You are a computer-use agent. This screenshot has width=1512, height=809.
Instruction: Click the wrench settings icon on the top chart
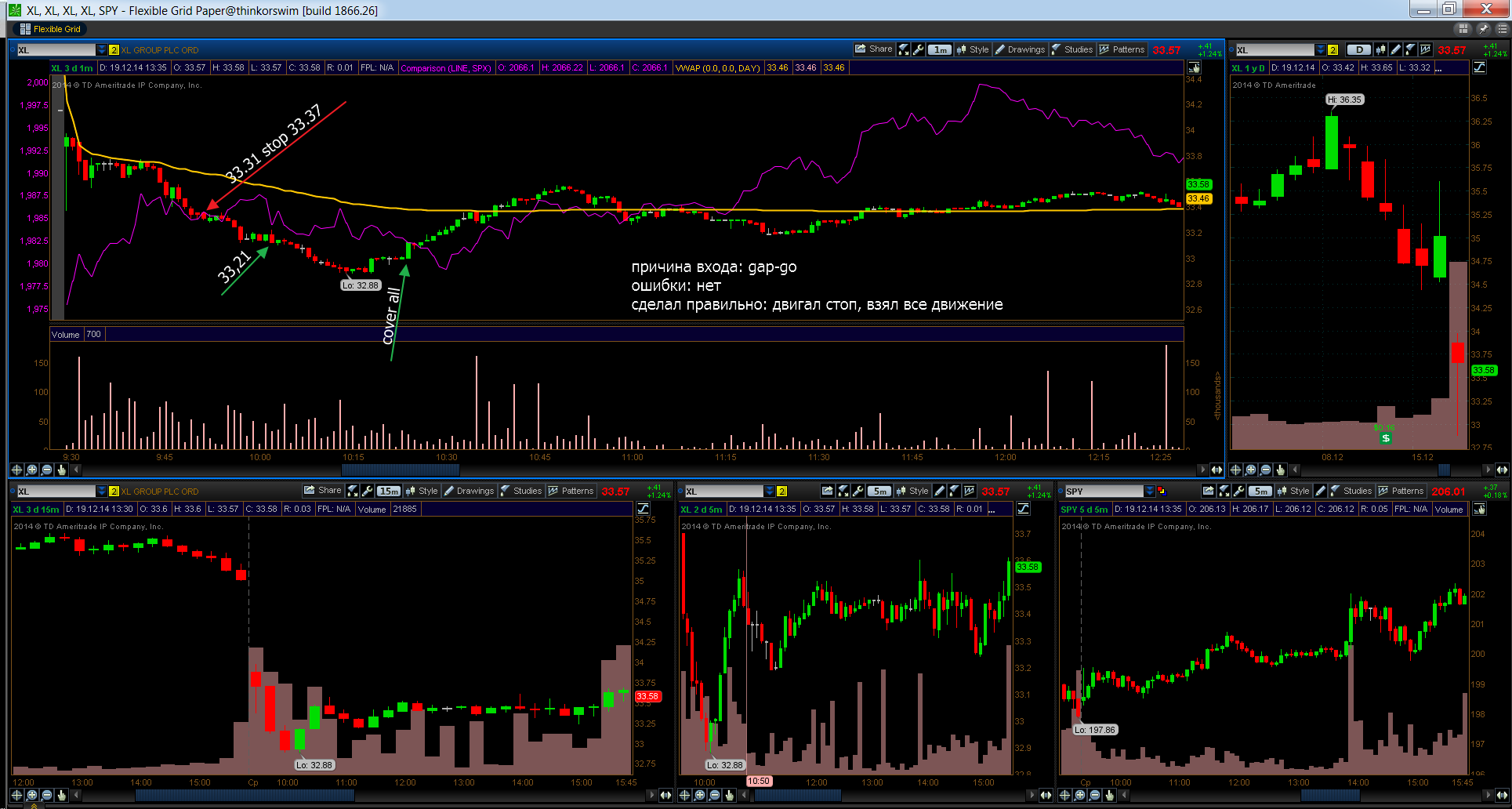tap(919, 49)
